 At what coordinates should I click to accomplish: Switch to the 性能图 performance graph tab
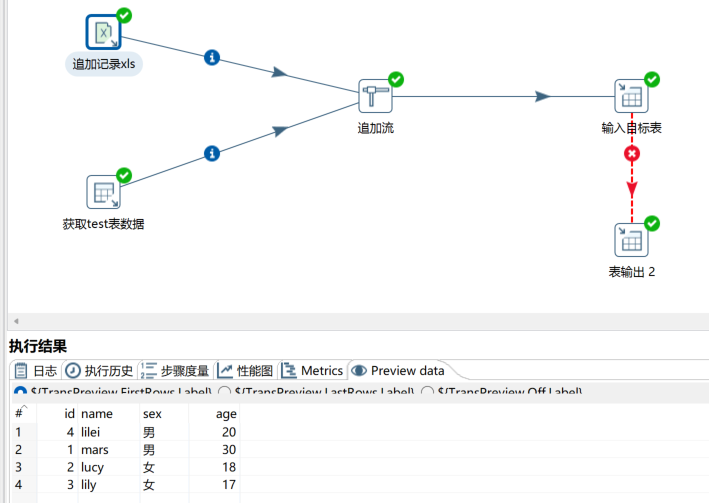tap(246, 370)
